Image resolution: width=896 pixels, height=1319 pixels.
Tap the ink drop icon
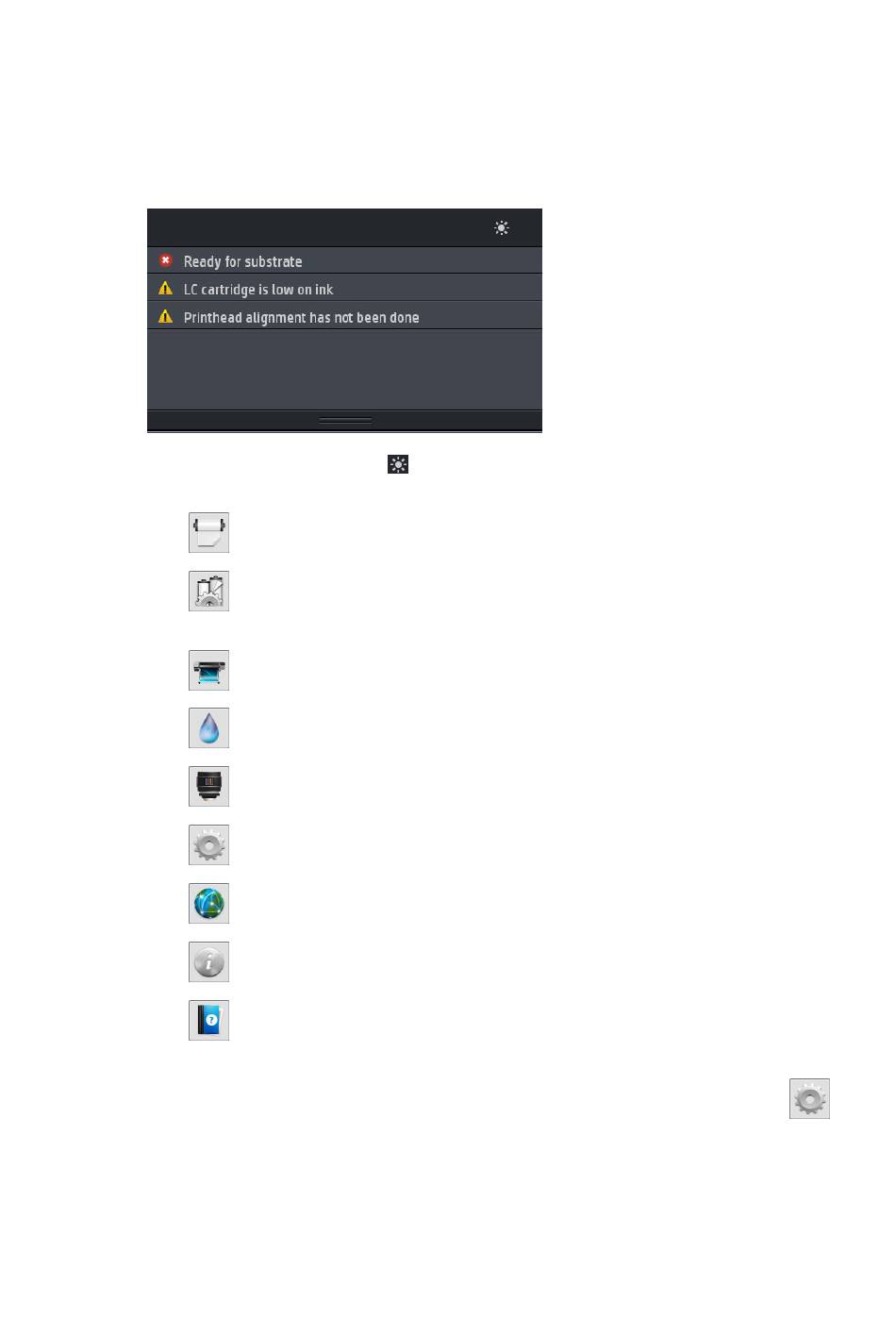click(208, 728)
